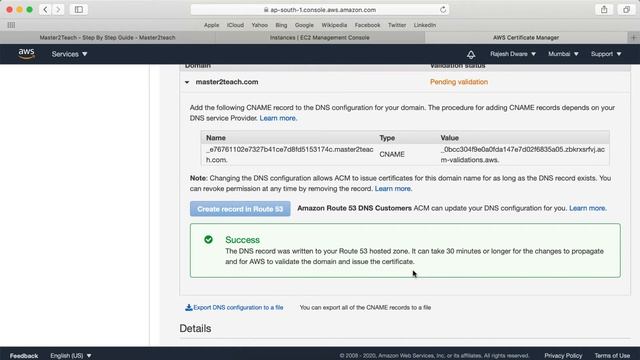Add a new tab with plus button
Screen dimensions: 640x360
tap(633, 38)
